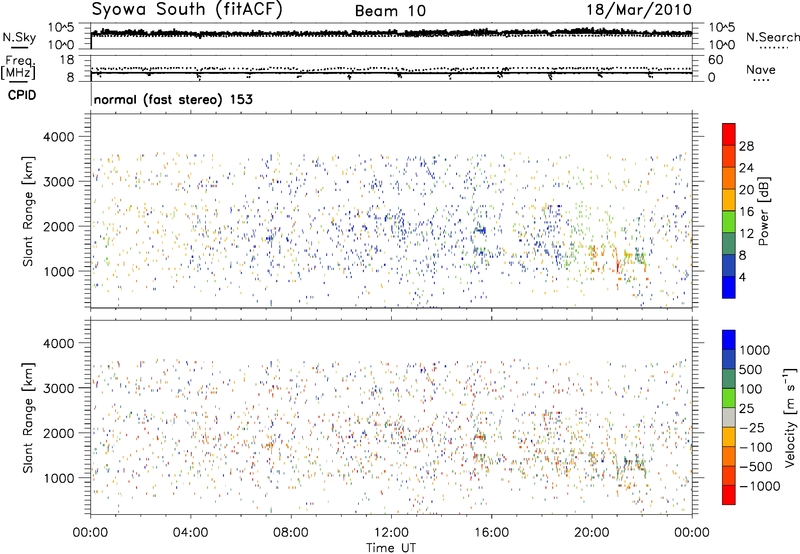Click the dotted line sample under Nave
This screenshot has width=800, height=554.
(x=761, y=80)
